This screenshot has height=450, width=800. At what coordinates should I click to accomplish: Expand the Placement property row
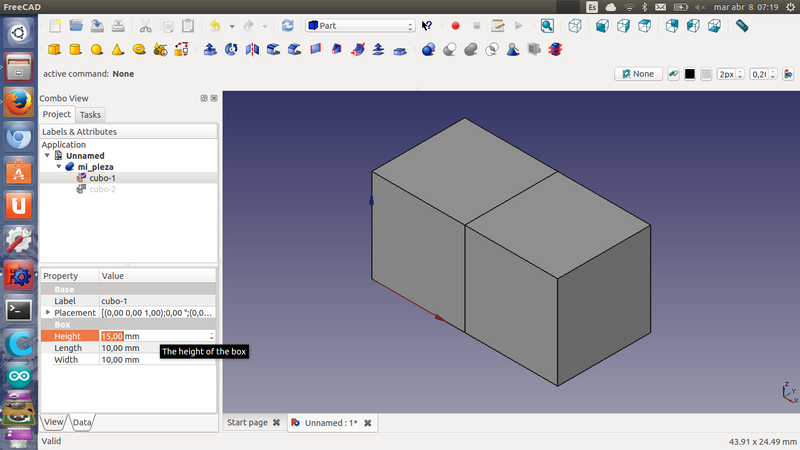[x=47, y=313]
